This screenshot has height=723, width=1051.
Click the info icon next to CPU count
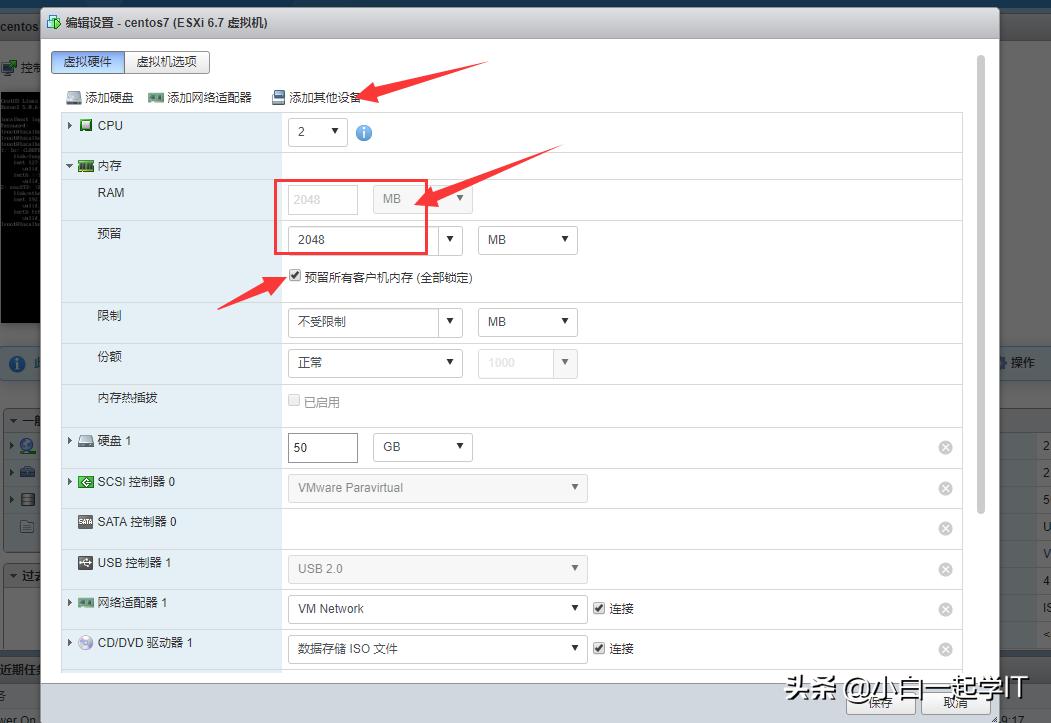pos(364,131)
